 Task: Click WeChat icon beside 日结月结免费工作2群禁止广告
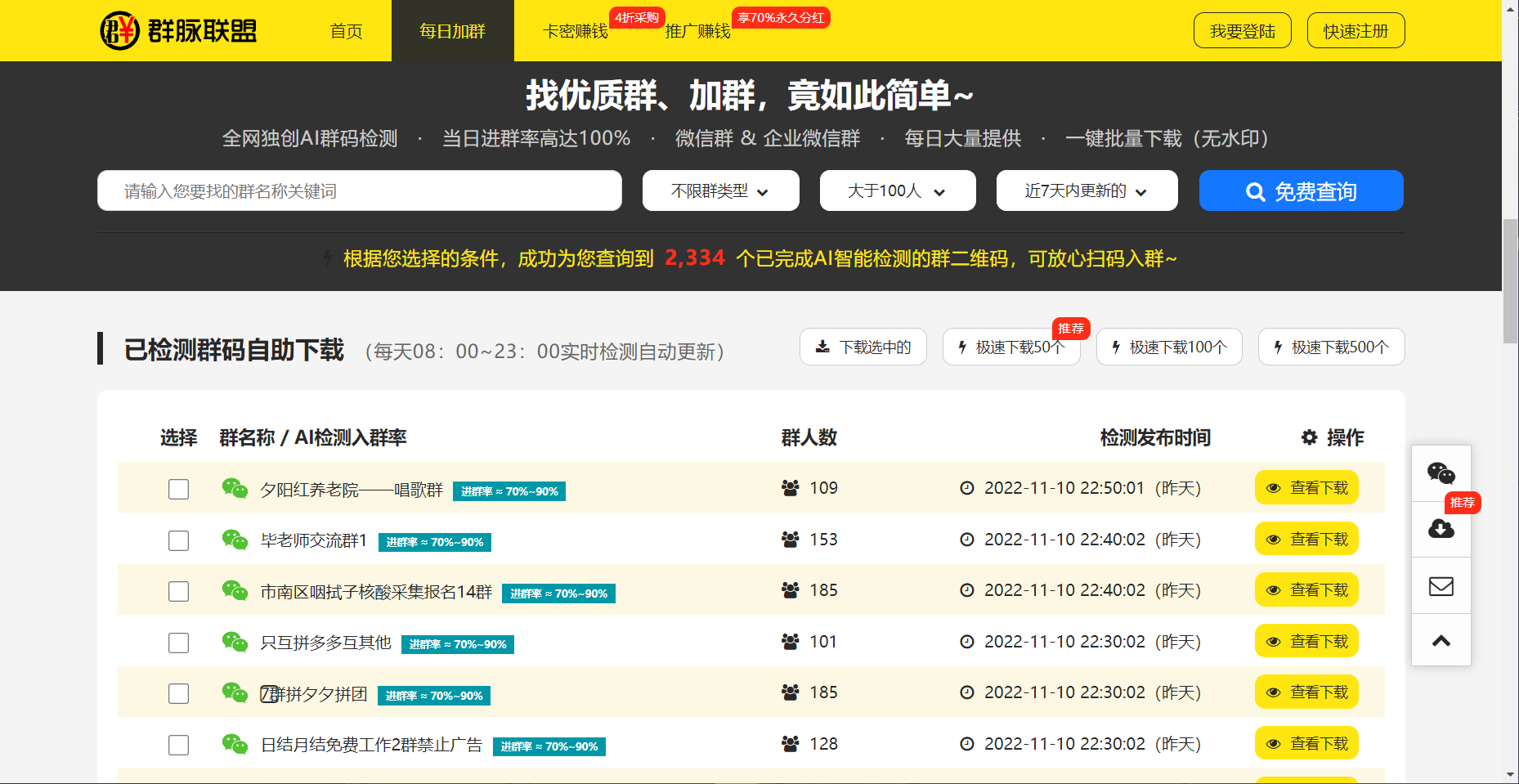coord(235,744)
